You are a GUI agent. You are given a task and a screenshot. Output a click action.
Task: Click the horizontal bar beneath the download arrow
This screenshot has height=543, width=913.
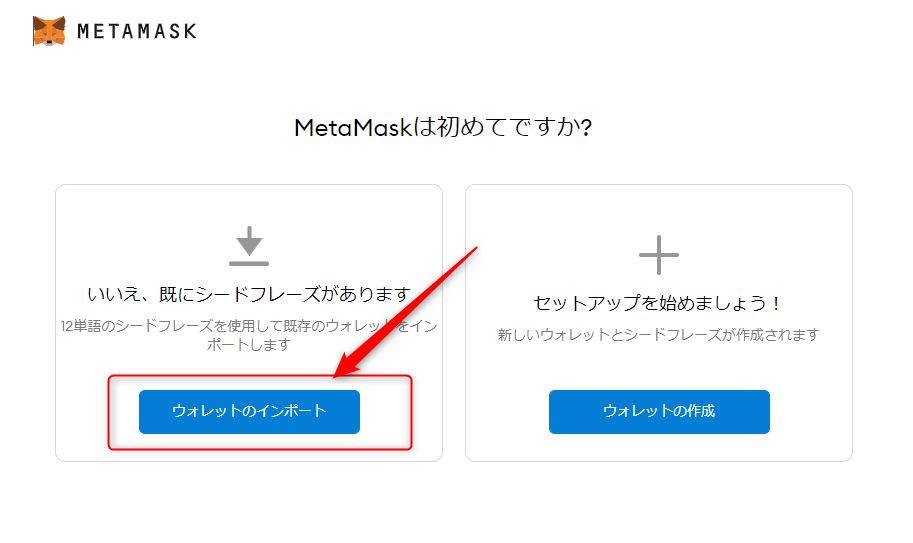point(249,263)
